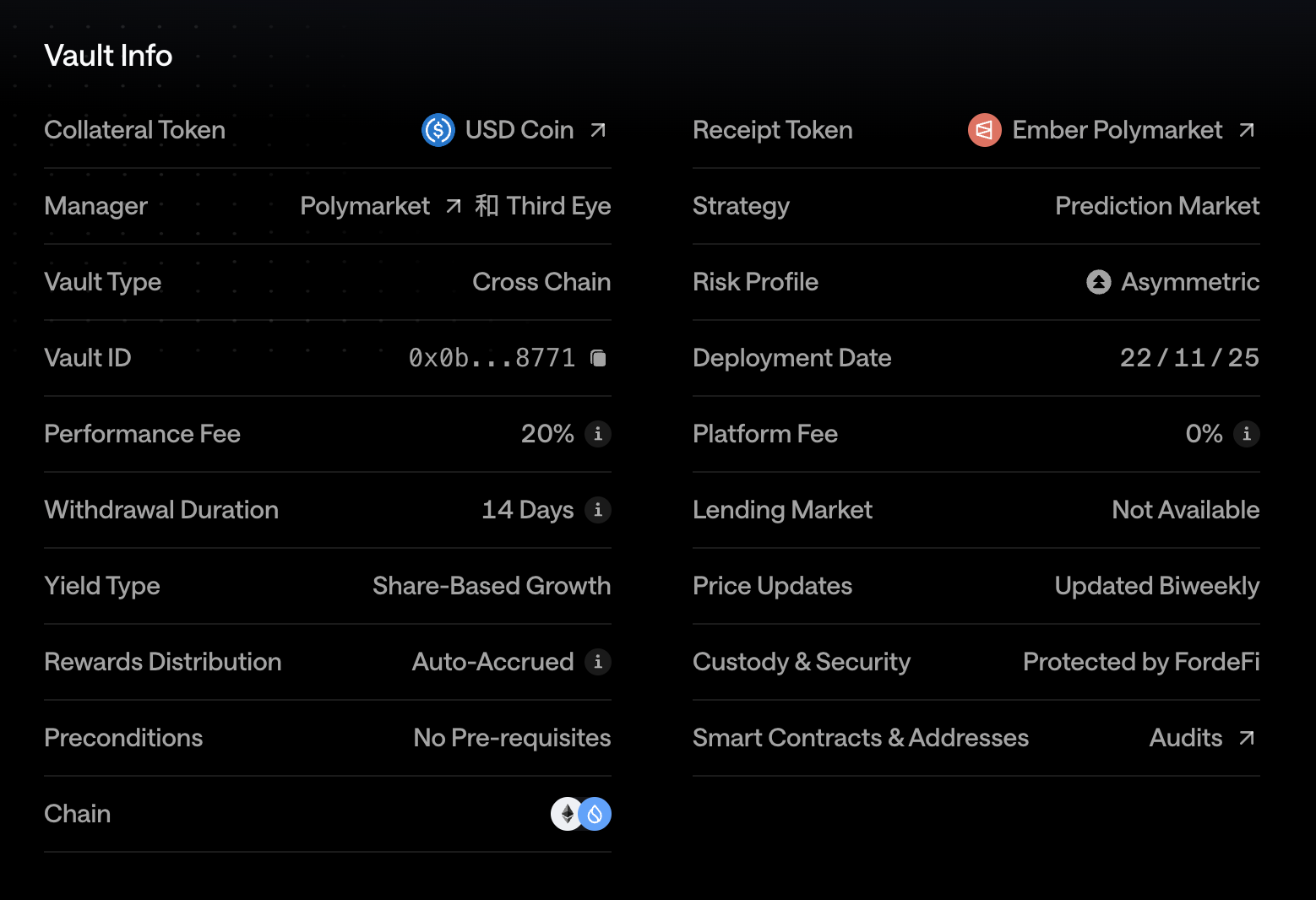The image size is (1316, 900).
Task: Click the blue droplet chain icon
Action: click(x=596, y=814)
